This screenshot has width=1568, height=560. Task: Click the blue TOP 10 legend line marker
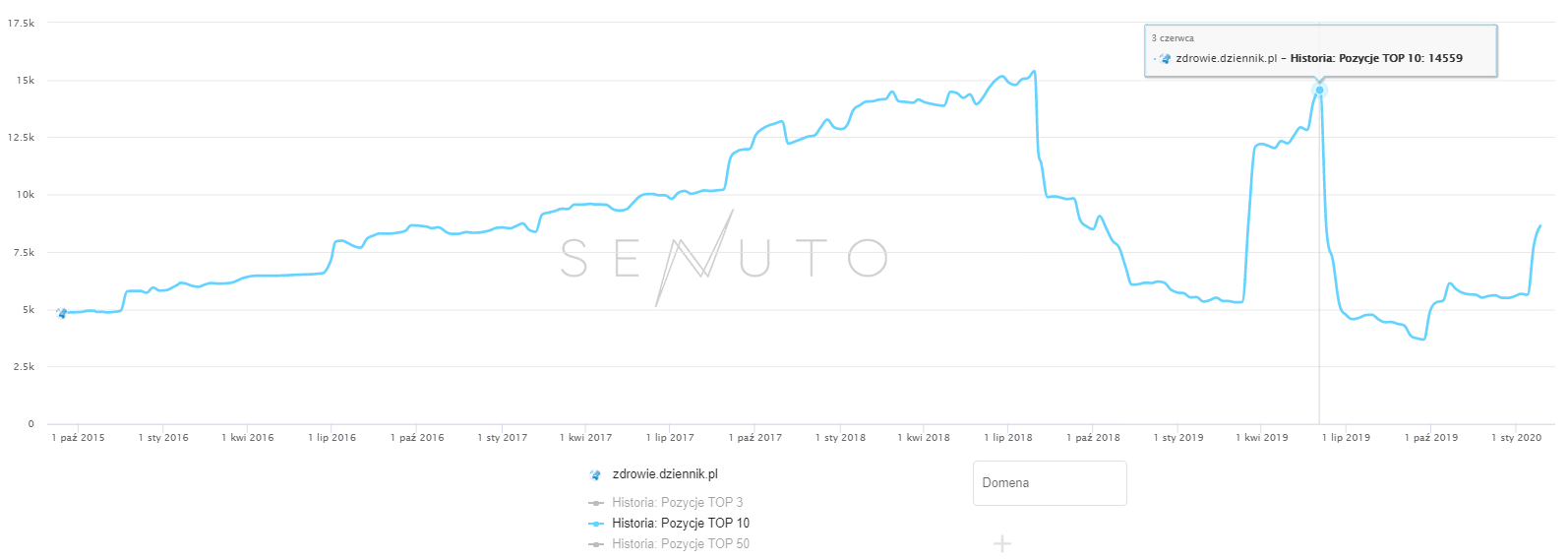click(x=595, y=524)
